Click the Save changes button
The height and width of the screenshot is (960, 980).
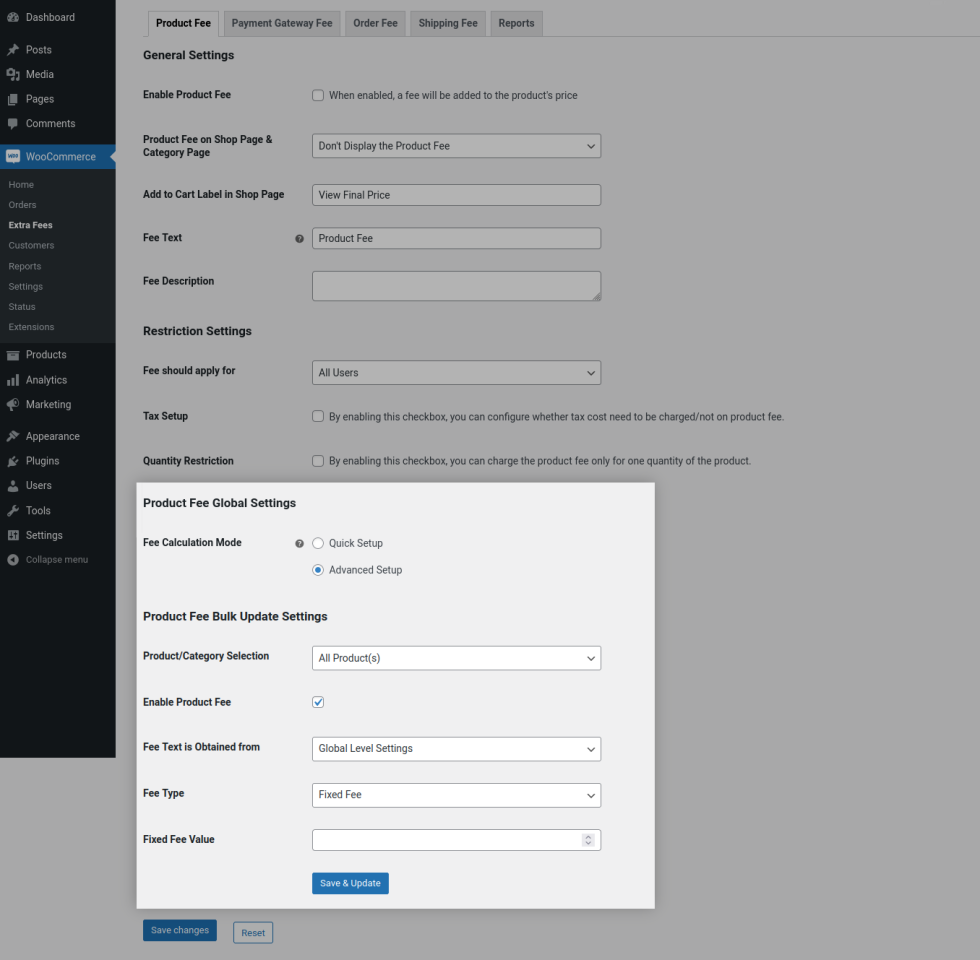click(x=180, y=930)
